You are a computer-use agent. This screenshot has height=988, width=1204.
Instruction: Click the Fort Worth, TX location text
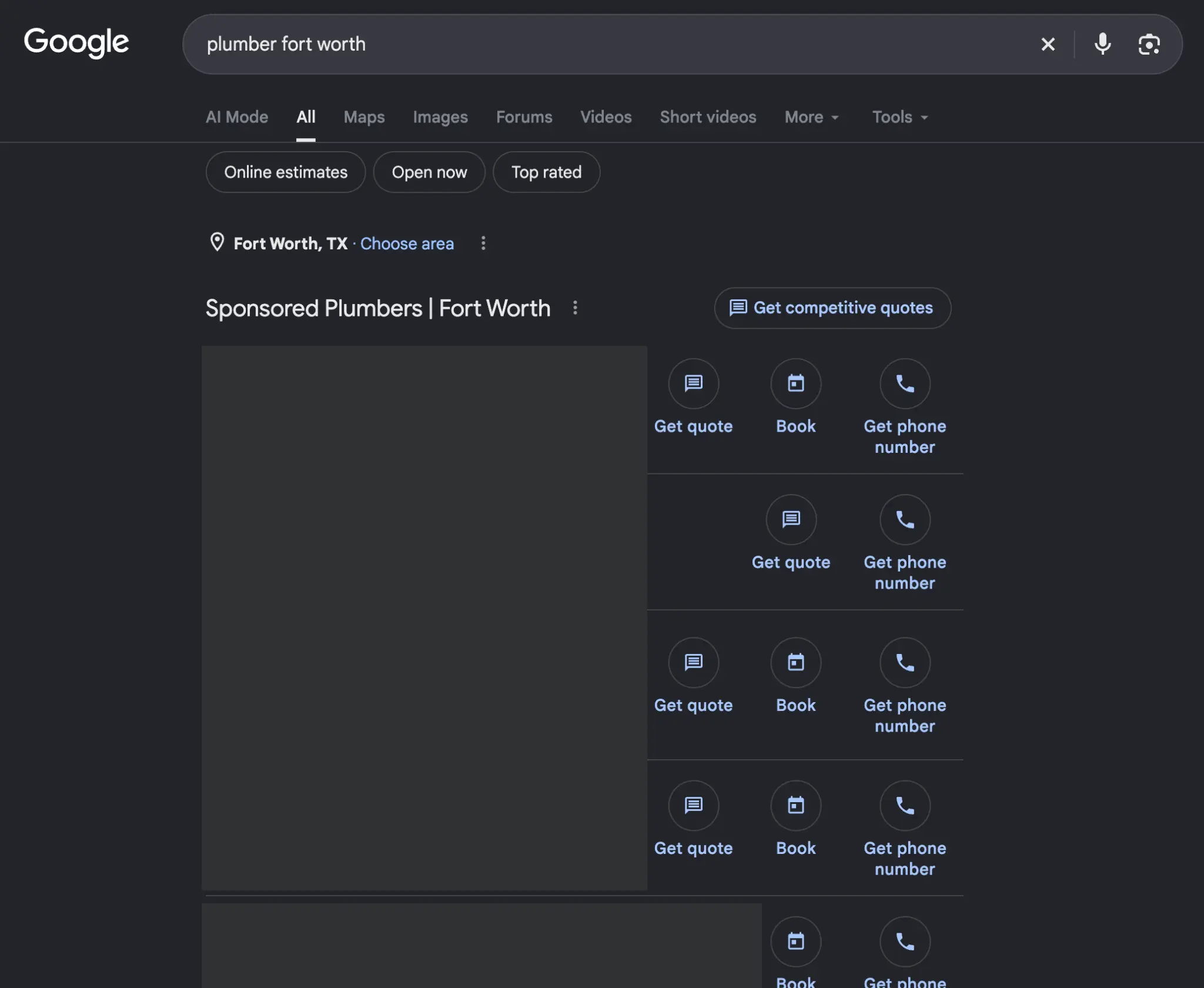point(290,243)
